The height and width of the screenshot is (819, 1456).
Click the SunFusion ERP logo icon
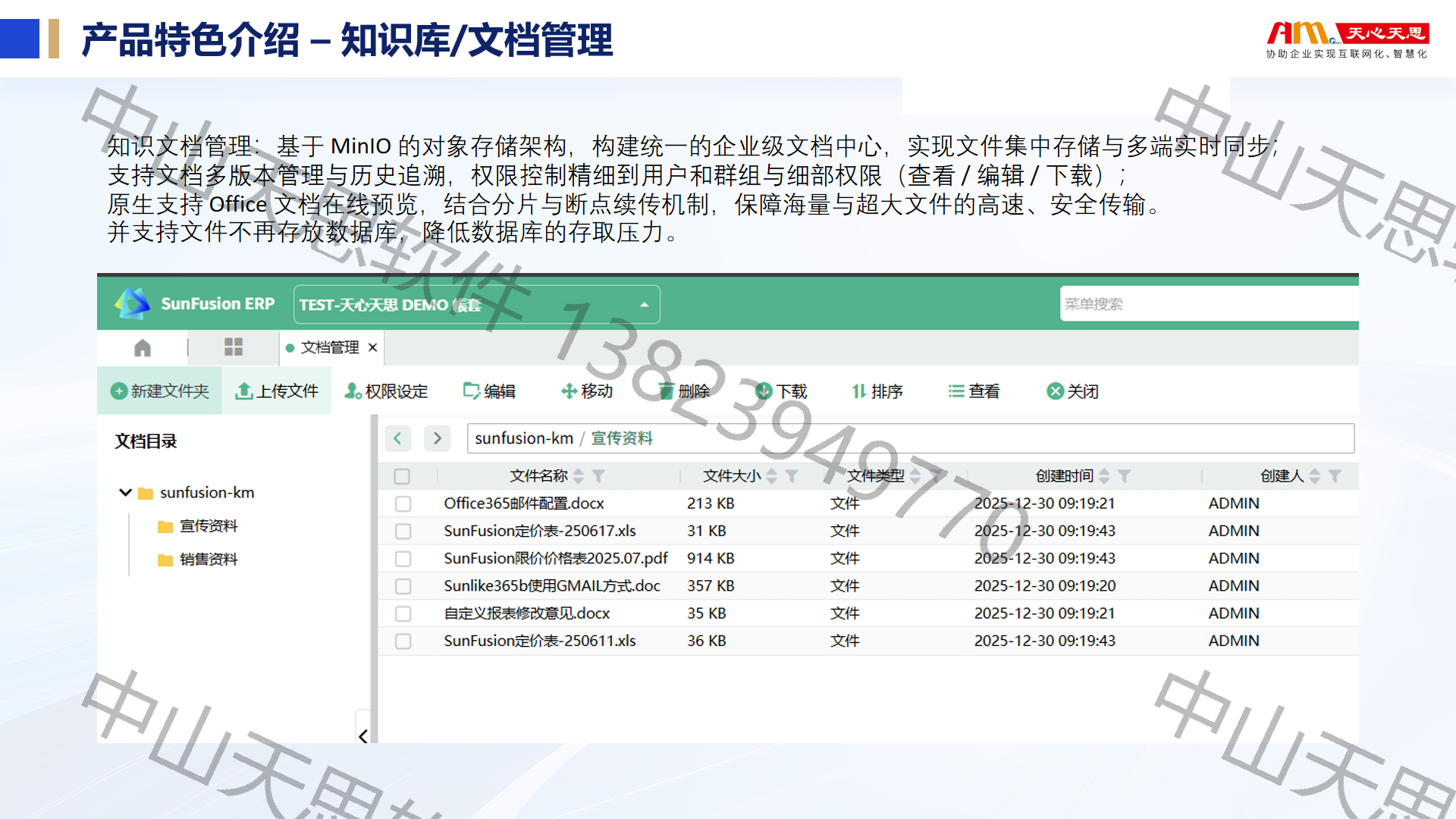(132, 303)
